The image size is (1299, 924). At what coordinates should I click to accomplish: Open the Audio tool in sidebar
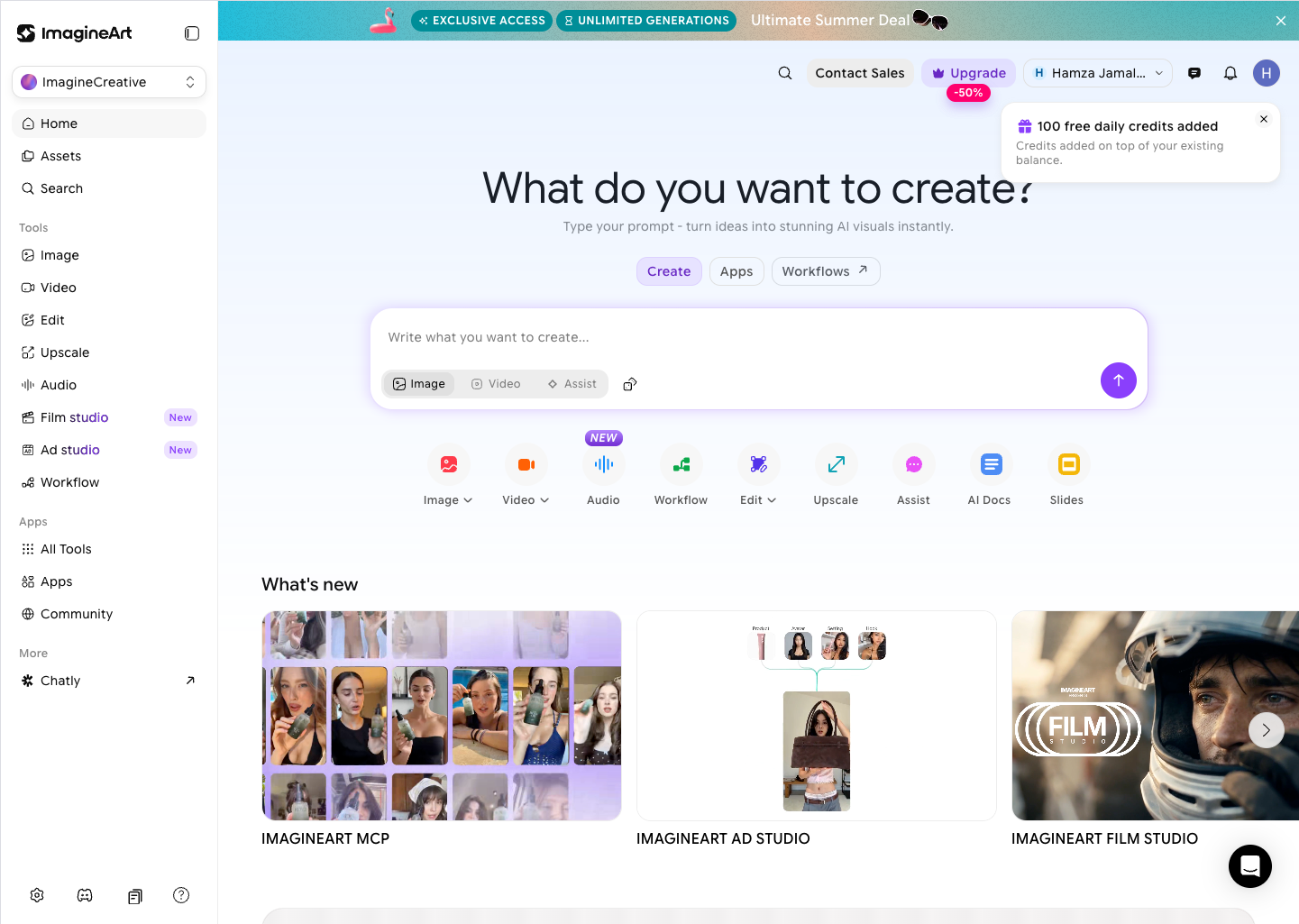tap(109, 385)
